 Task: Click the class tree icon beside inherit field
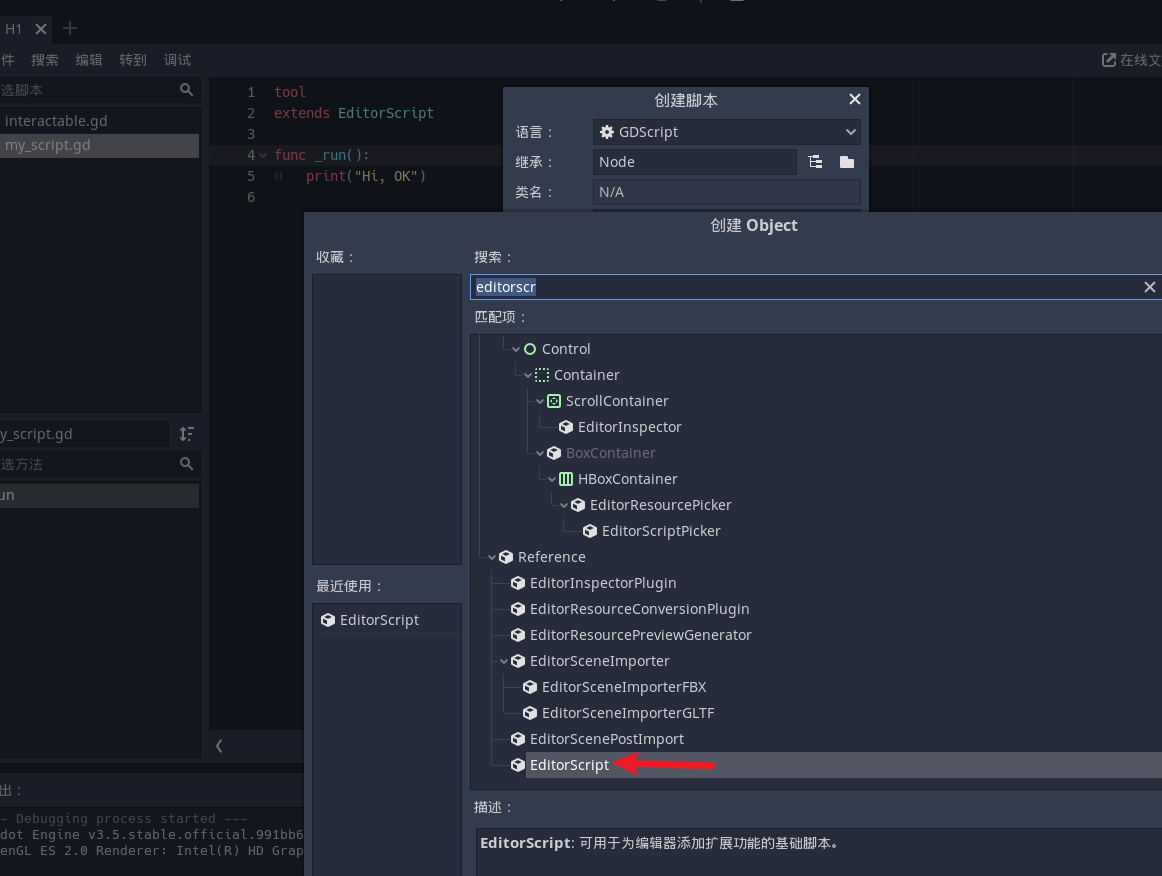pos(816,162)
